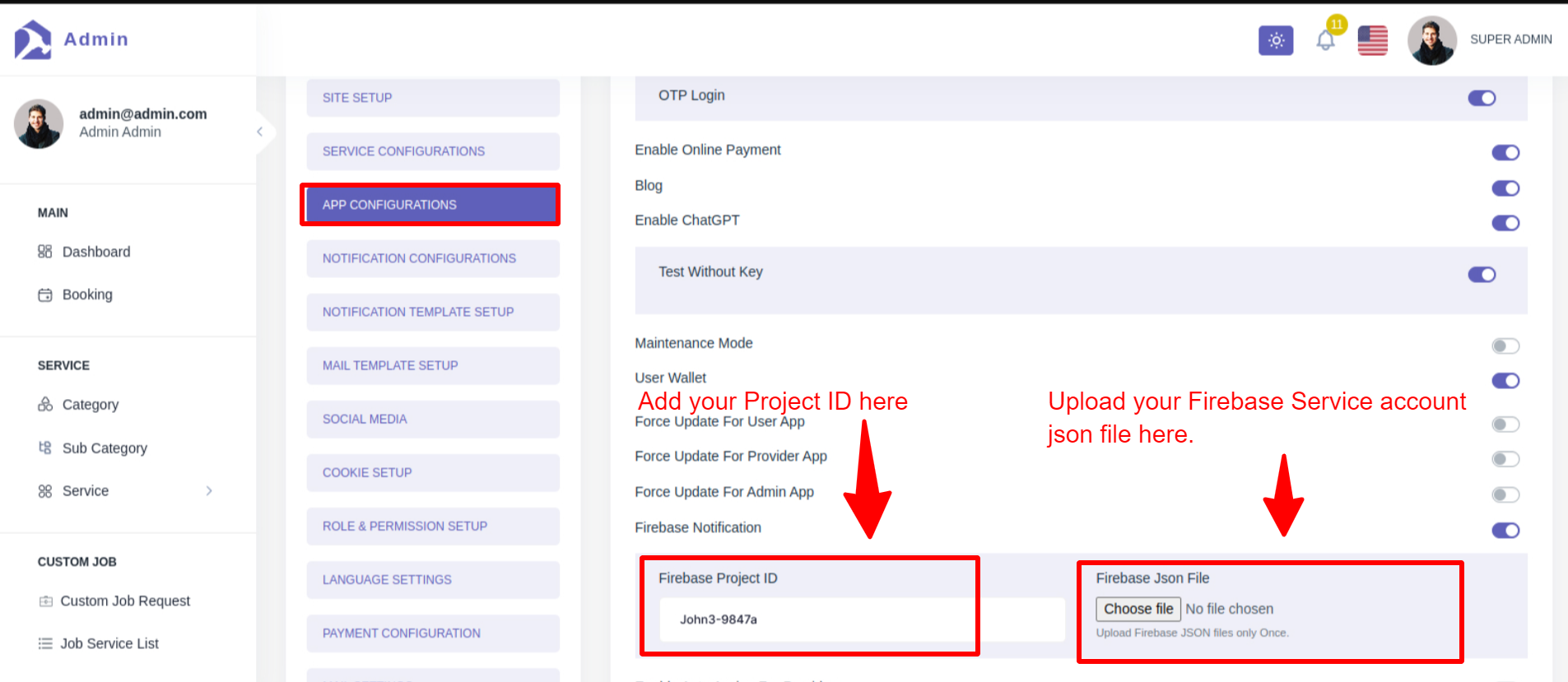Screen dimensions: 1568x682
Task: Enable Force Update For User App
Action: click(x=1505, y=425)
